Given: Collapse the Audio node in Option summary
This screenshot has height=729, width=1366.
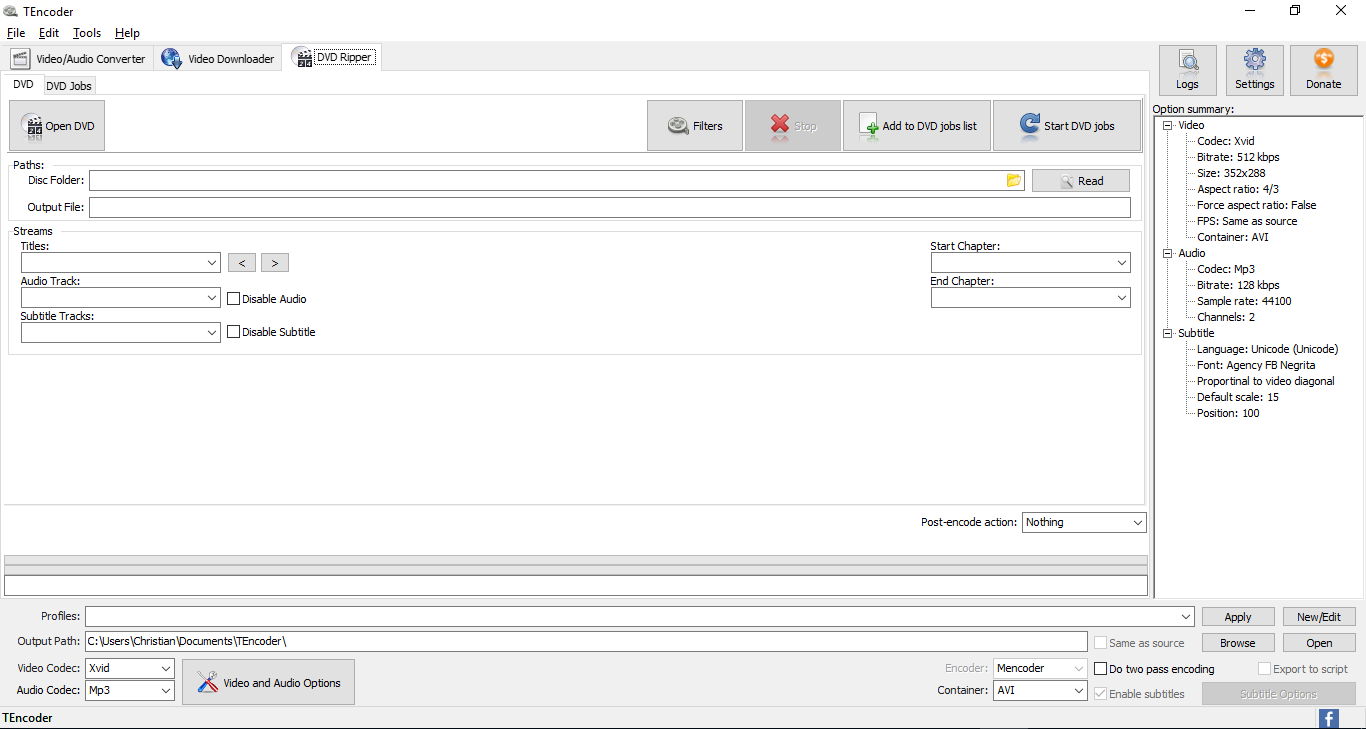Looking at the screenshot, I should point(1167,253).
